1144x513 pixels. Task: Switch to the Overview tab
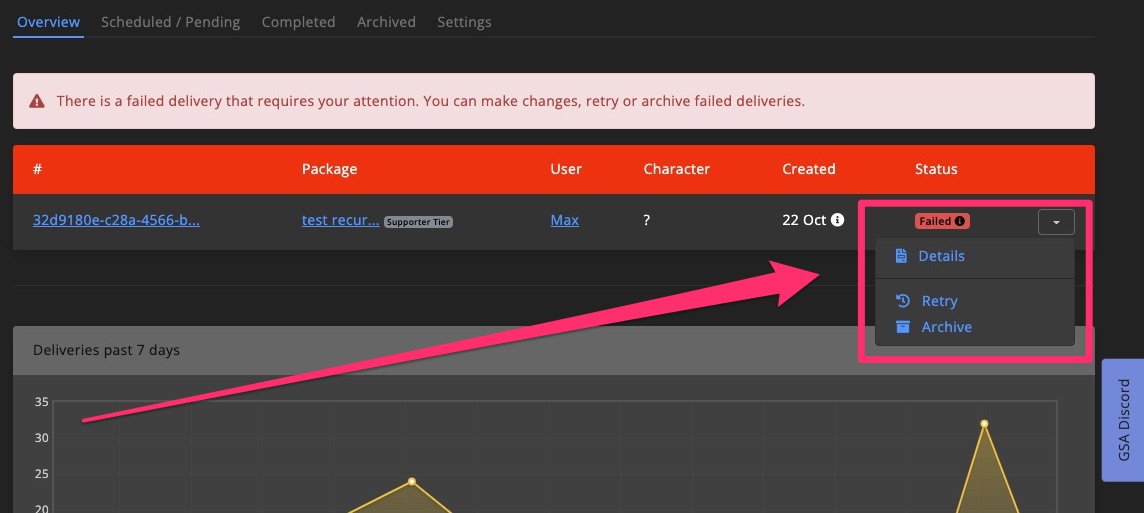click(x=48, y=22)
